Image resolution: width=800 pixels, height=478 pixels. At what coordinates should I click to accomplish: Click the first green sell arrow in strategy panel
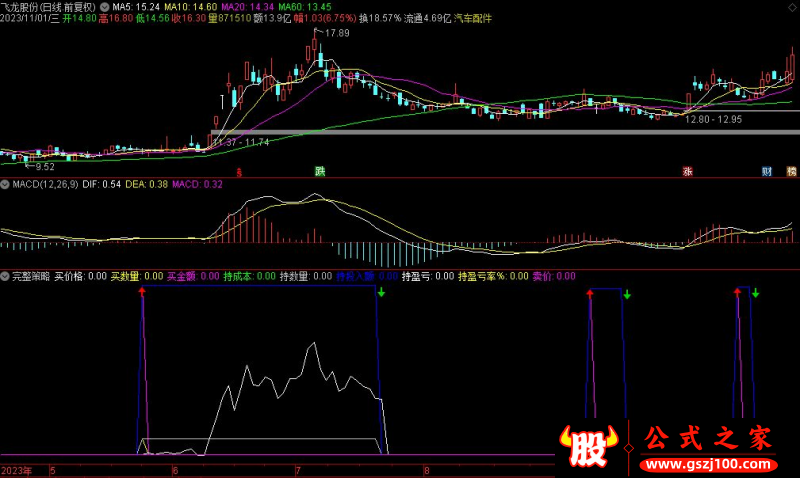point(381,293)
